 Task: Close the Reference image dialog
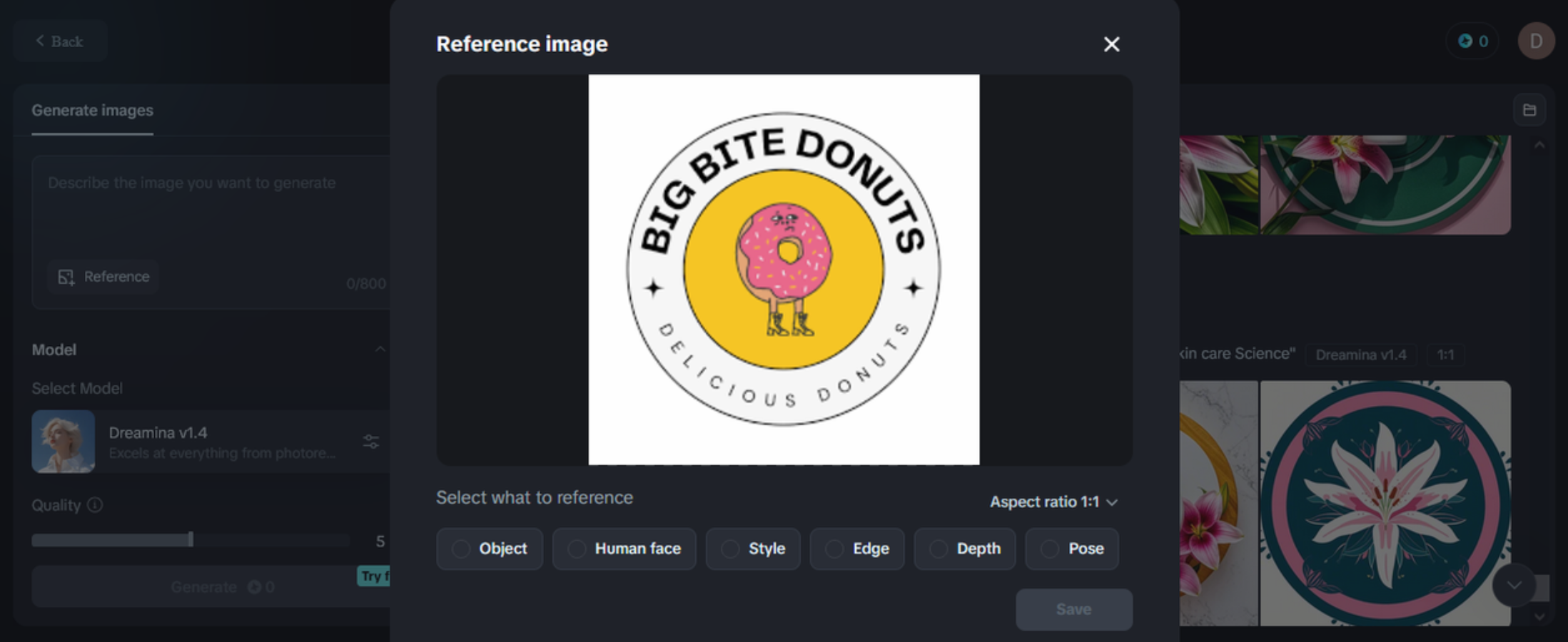point(1111,44)
